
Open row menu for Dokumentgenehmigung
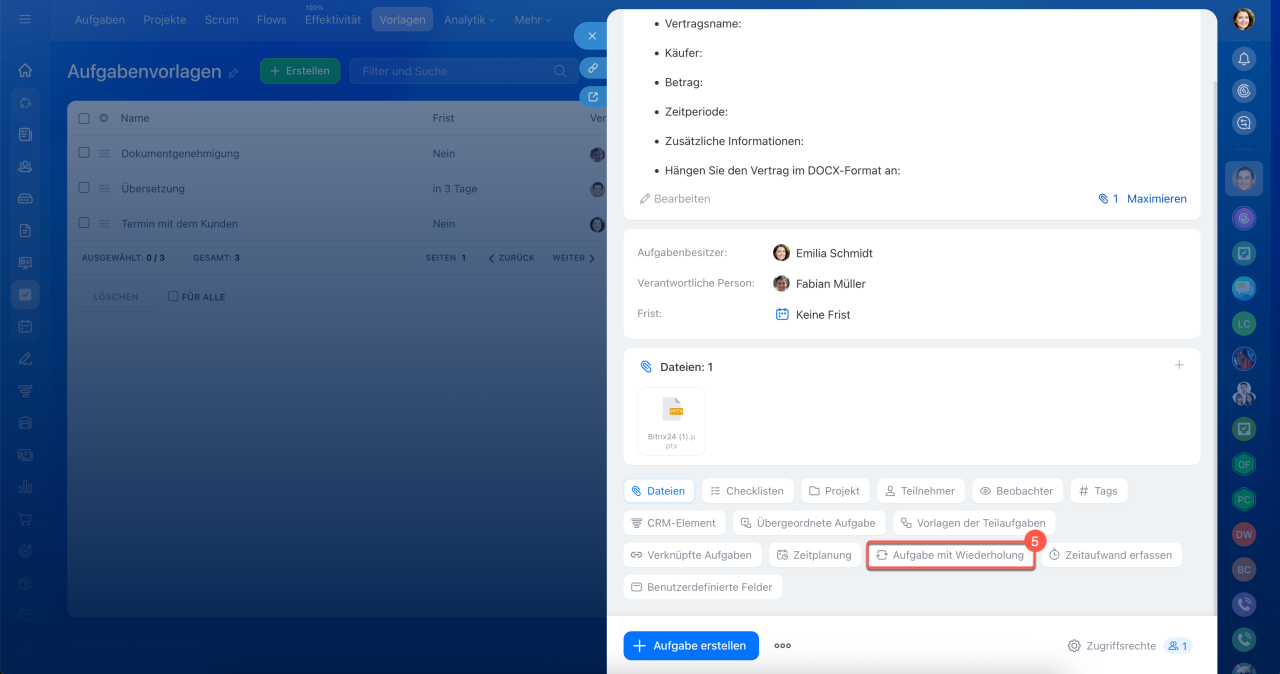coord(104,154)
